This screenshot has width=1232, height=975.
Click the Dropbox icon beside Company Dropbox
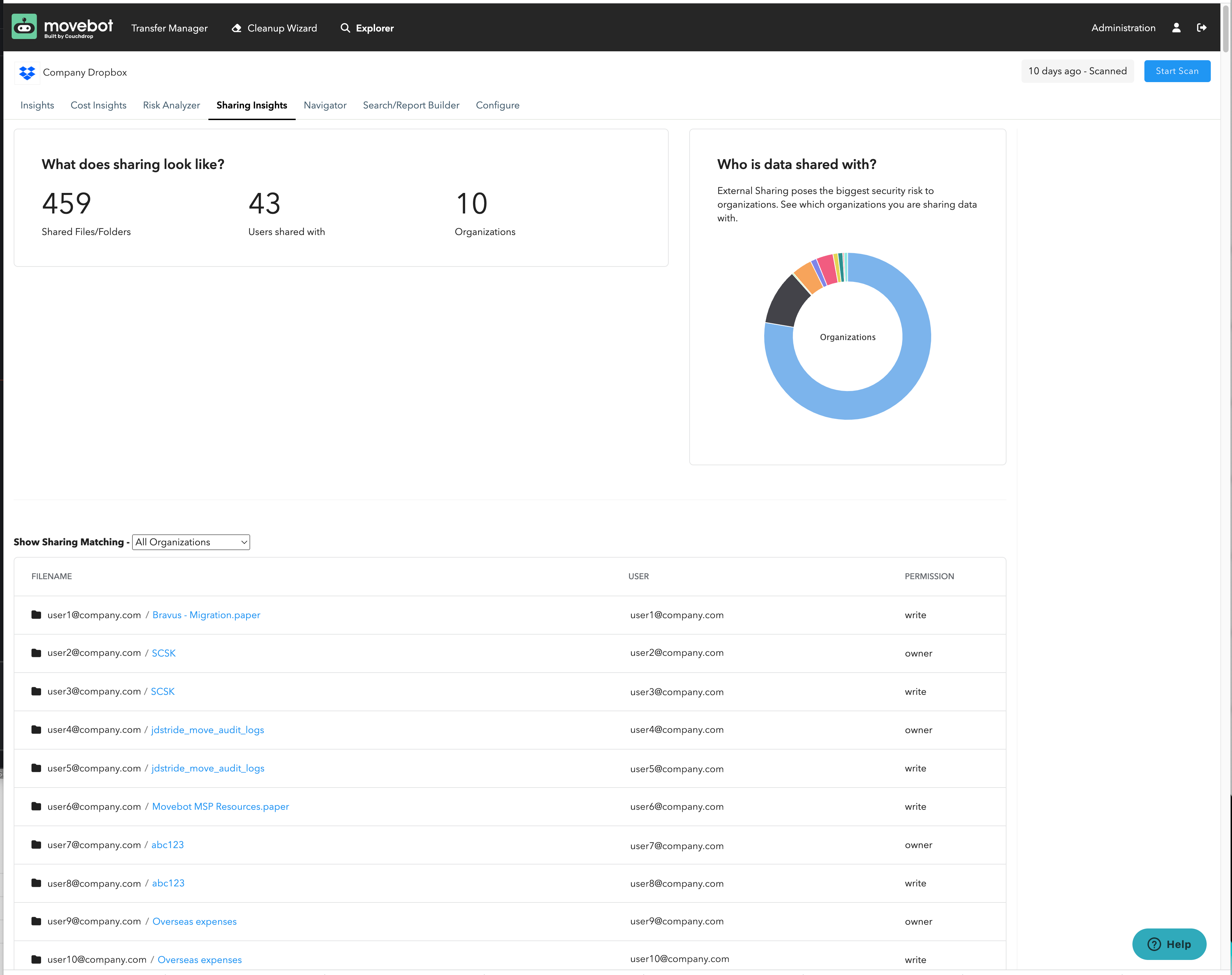coord(27,73)
